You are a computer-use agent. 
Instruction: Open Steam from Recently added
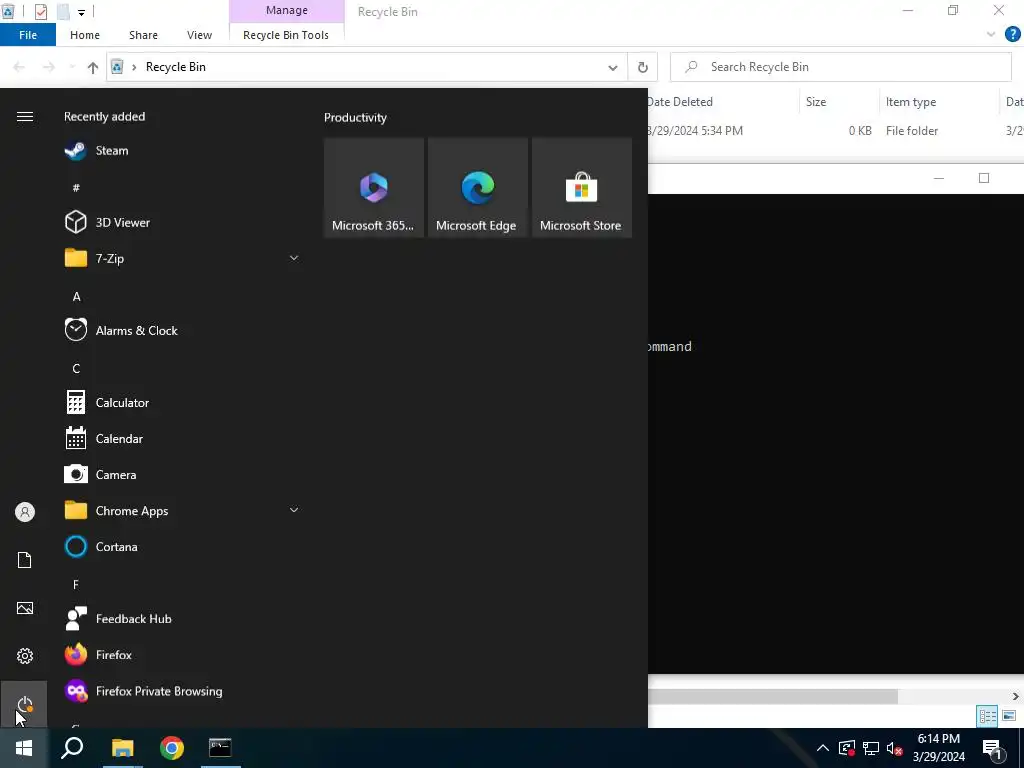click(x=182, y=150)
